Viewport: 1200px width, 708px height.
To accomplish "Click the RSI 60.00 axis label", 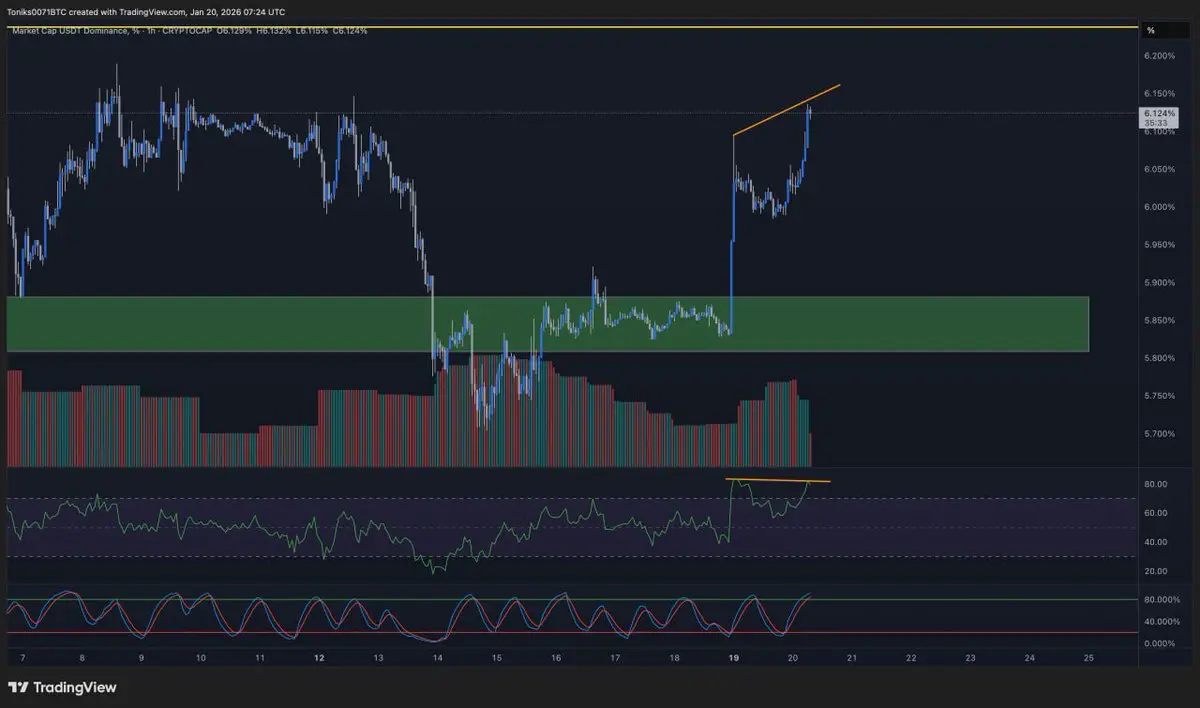I will click(1157, 514).
